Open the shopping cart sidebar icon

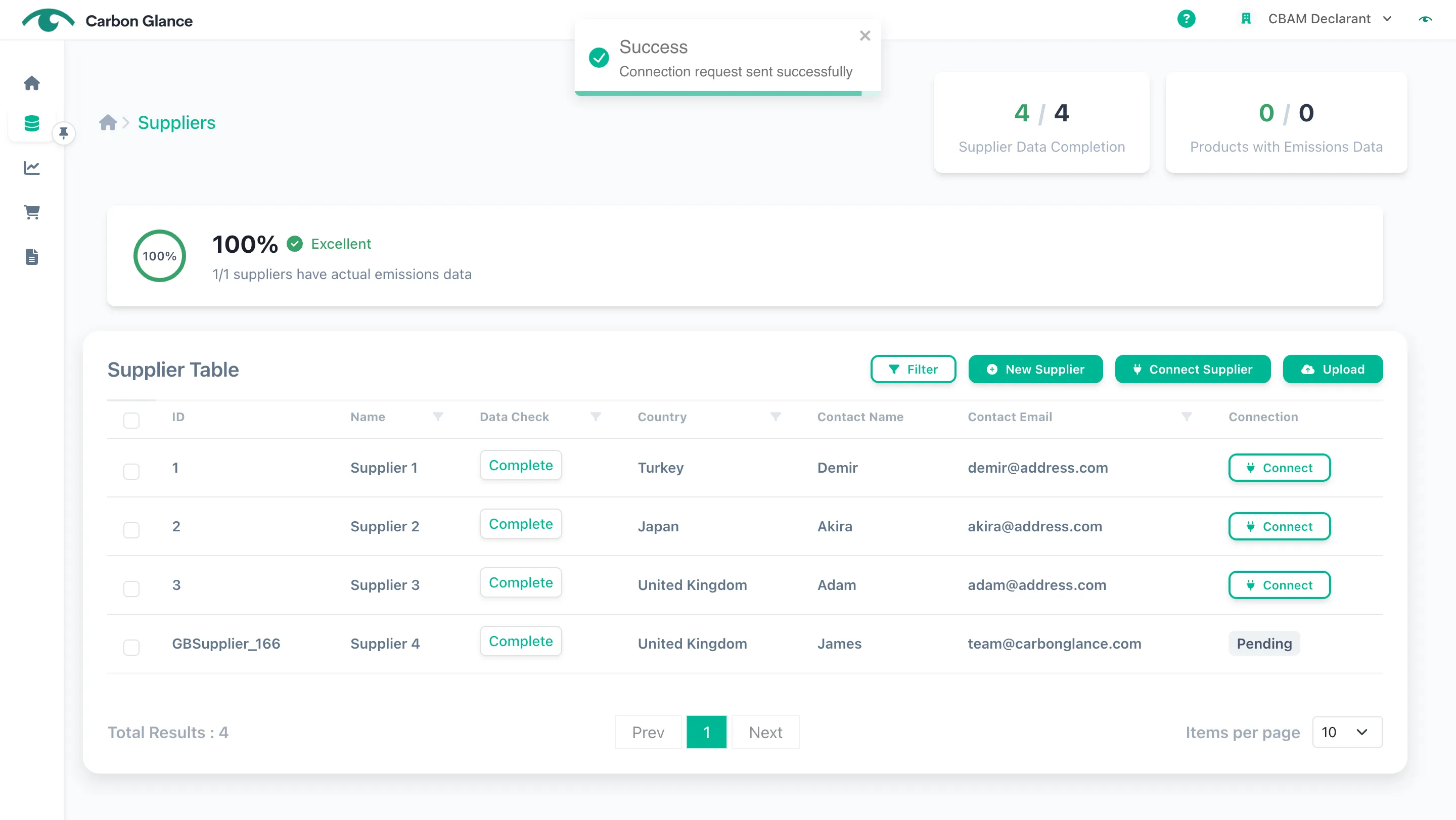coord(32,212)
